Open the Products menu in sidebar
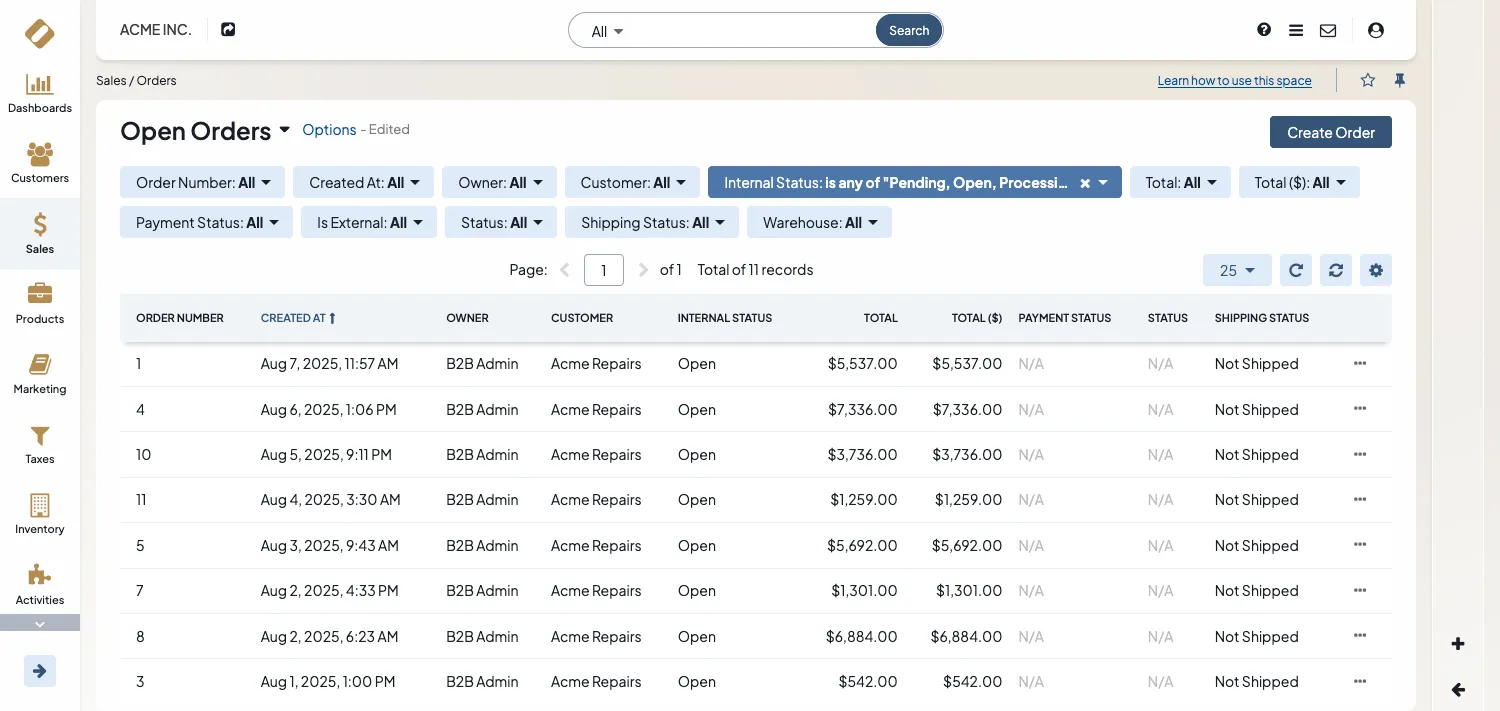This screenshot has width=1500, height=711. (40, 304)
